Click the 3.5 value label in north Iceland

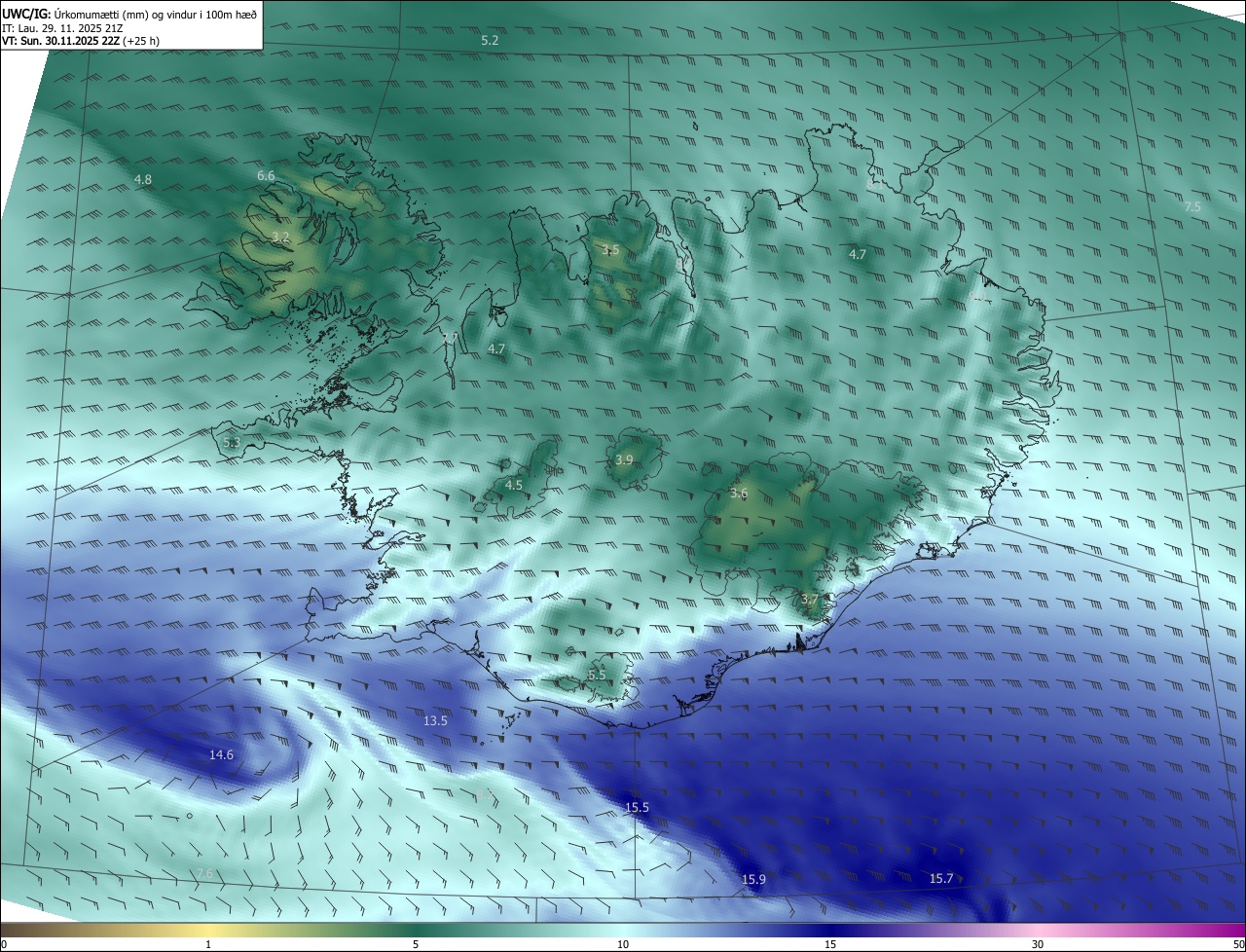pyautogui.click(x=610, y=250)
